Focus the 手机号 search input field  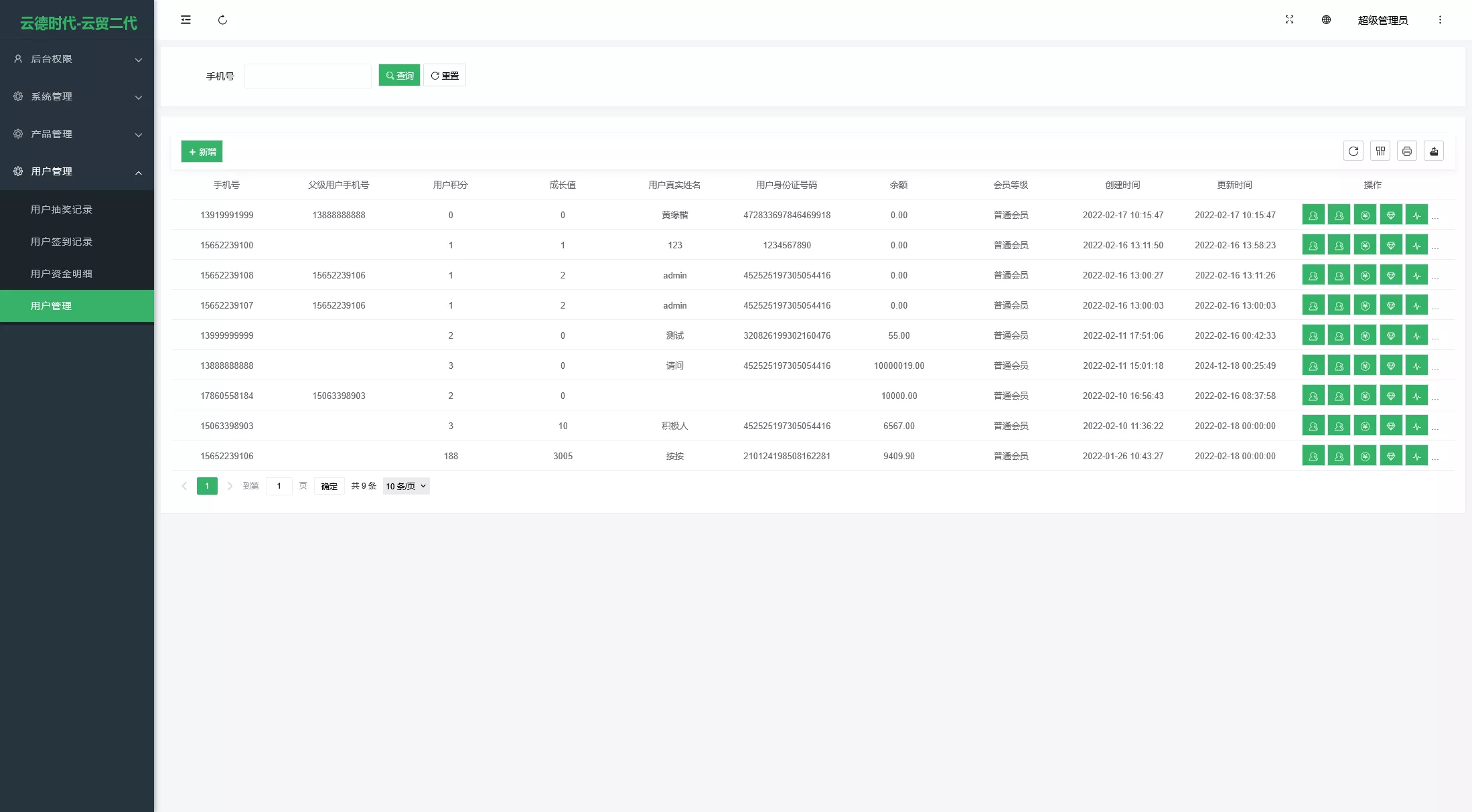point(307,76)
